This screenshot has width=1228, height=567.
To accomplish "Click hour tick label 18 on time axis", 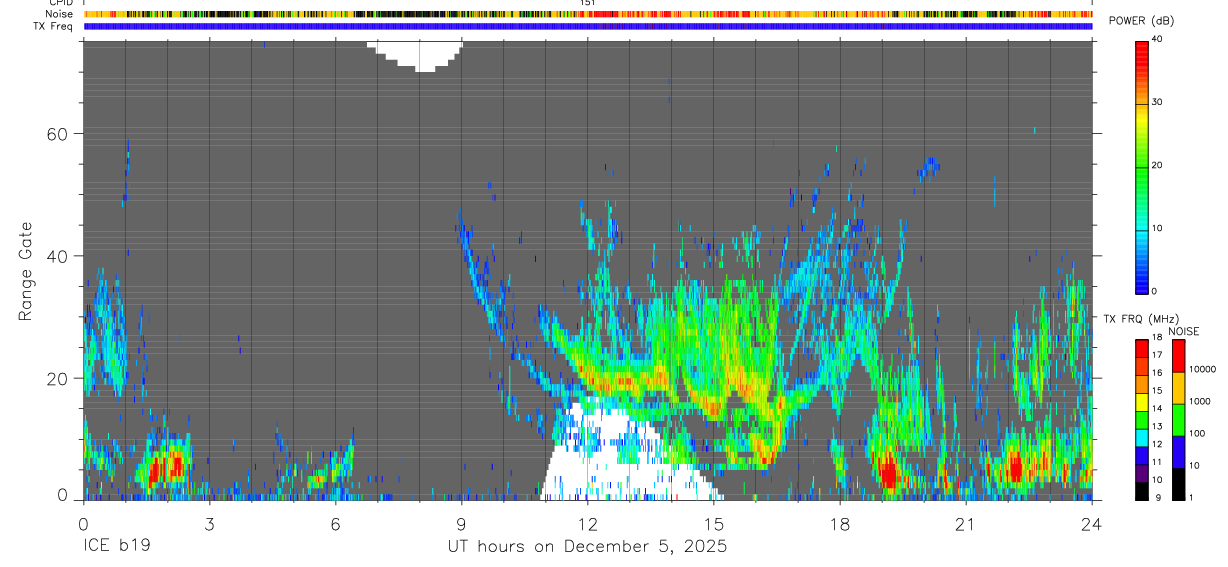I will (x=840, y=524).
